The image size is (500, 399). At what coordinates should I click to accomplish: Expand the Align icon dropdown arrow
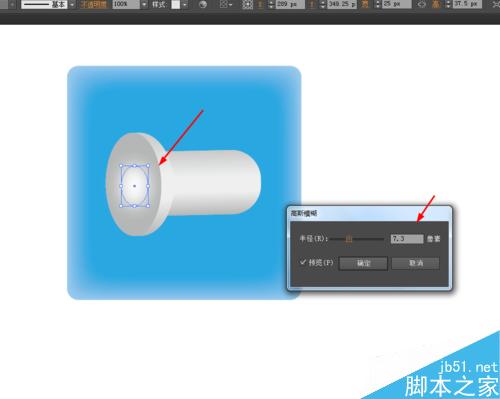pyautogui.click(x=230, y=5)
